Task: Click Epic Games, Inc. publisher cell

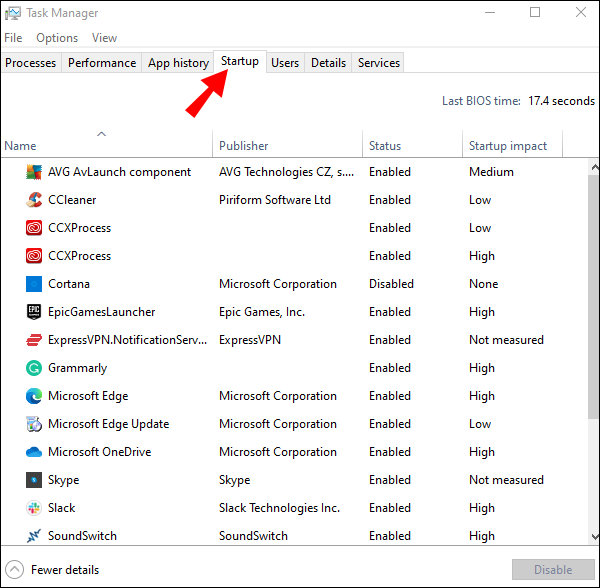Action: point(262,312)
